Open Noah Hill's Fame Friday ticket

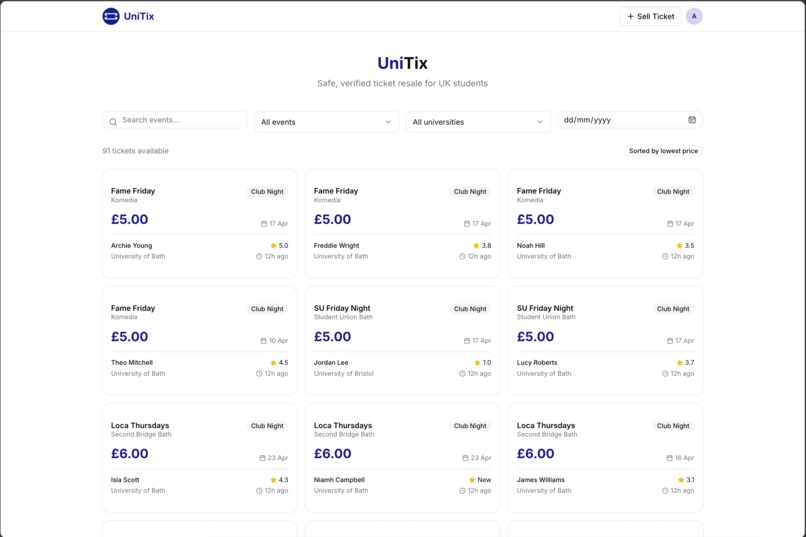tap(606, 224)
